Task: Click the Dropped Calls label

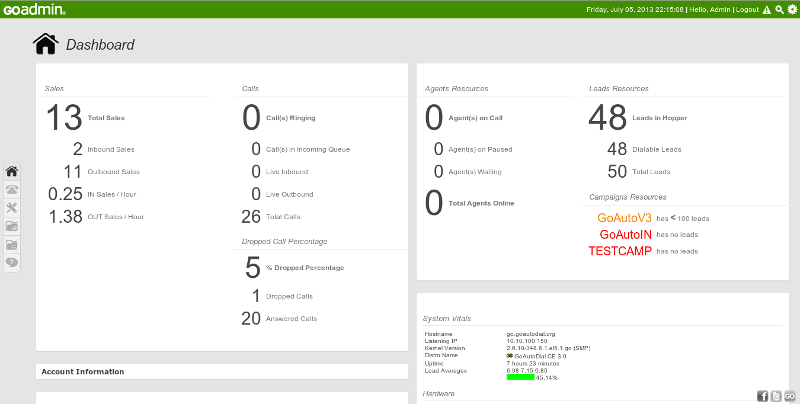Action: [x=289, y=296]
